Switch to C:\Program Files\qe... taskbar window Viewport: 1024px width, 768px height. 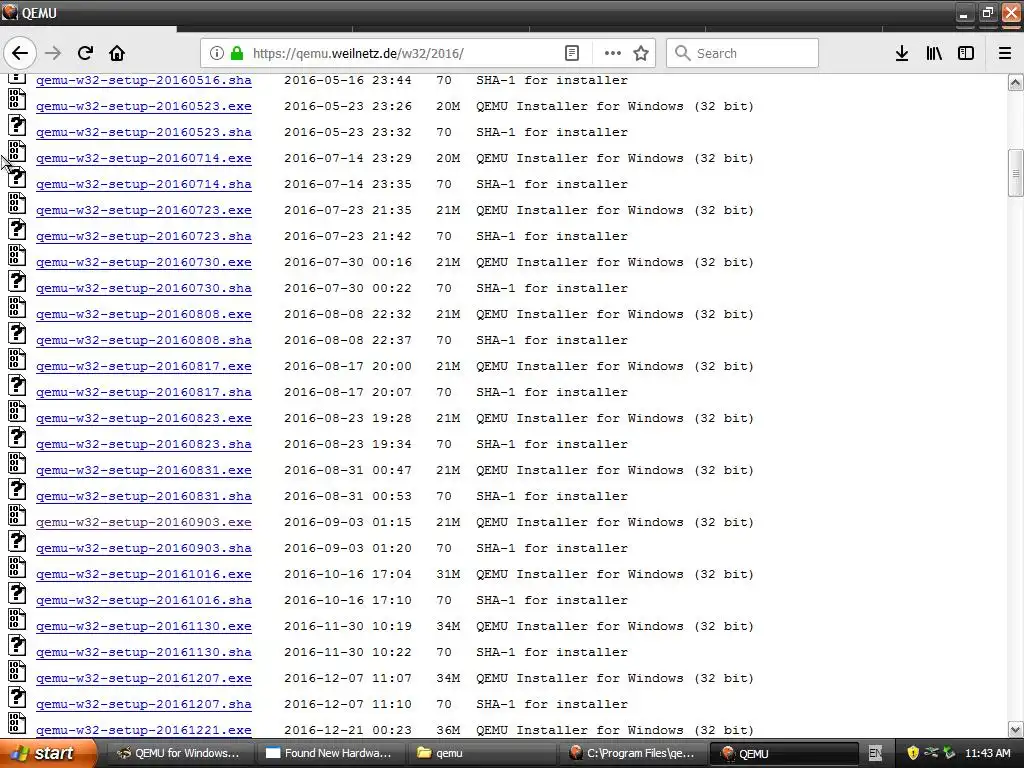[x=633, y=753]
